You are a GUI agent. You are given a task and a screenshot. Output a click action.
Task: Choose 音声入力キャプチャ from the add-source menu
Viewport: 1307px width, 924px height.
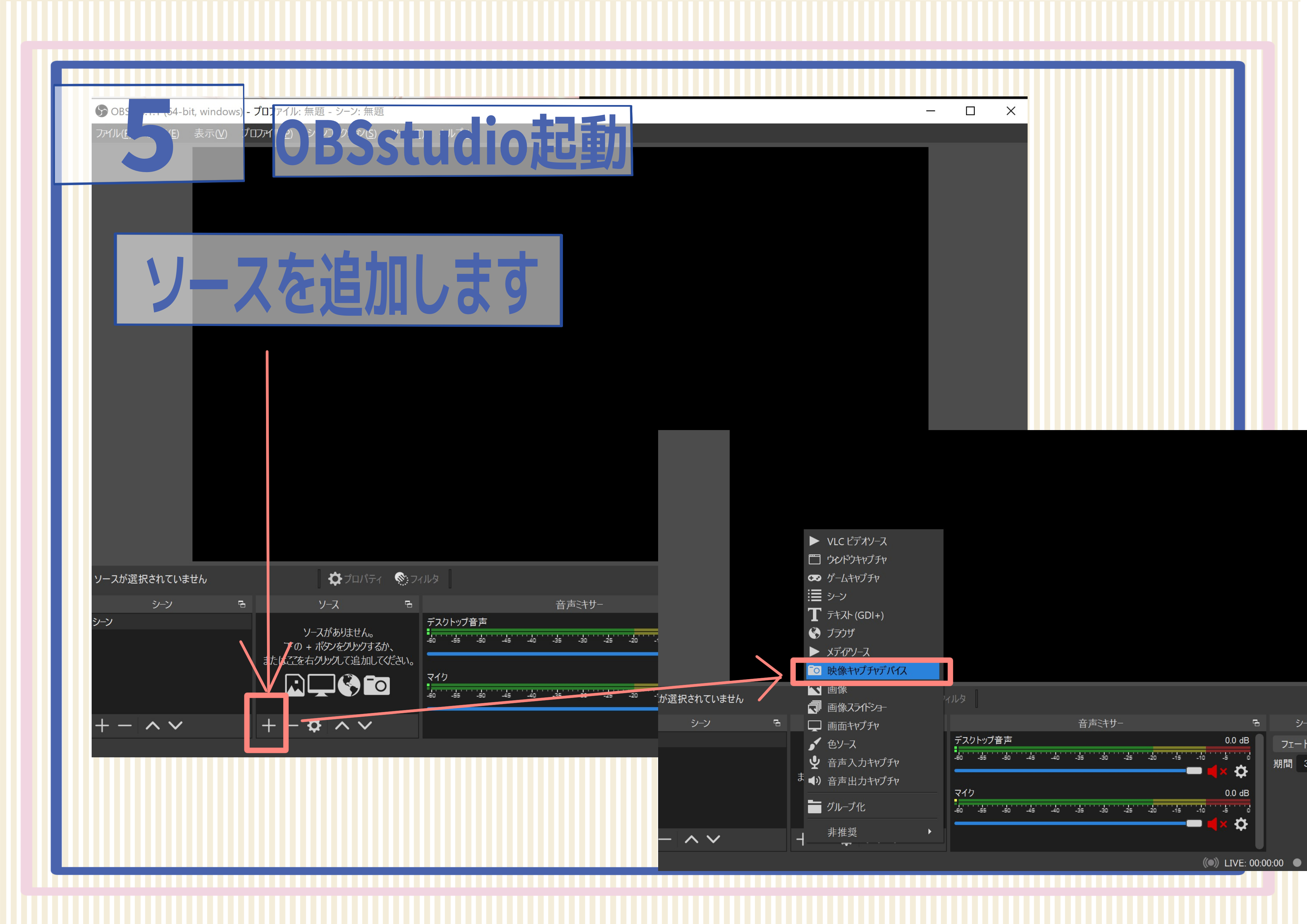[873, 762]
